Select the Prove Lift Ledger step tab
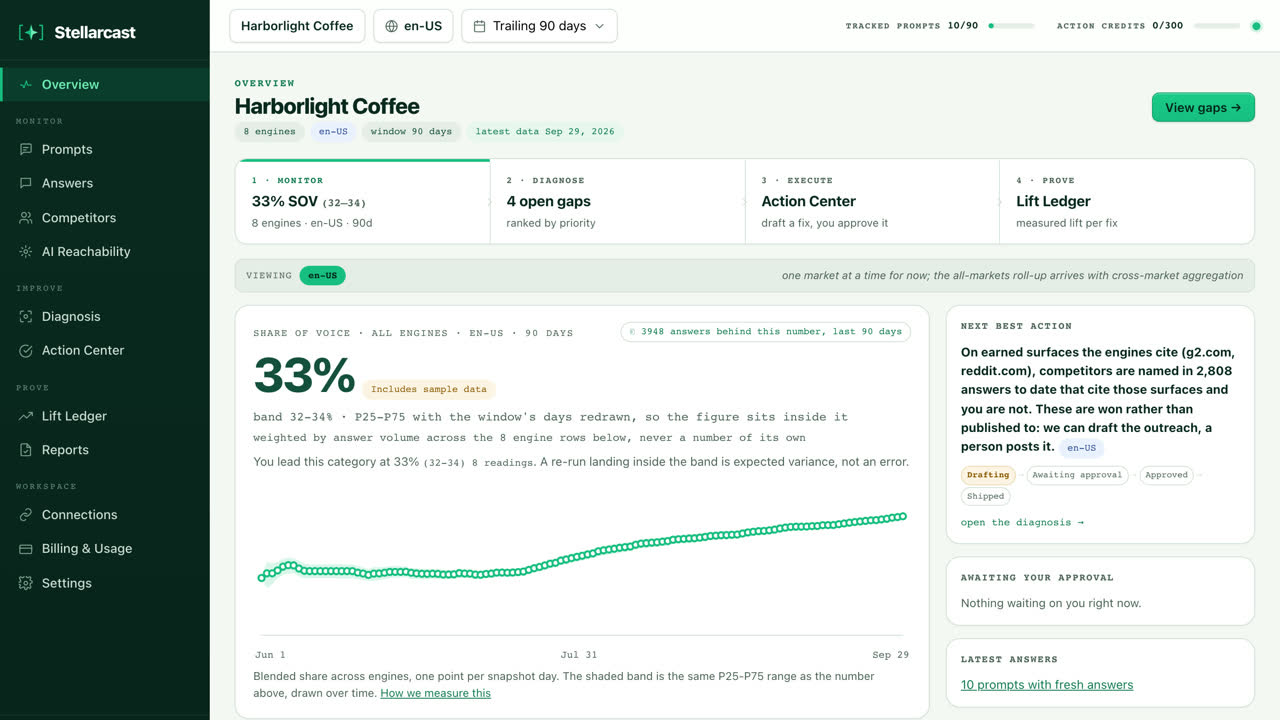 point(1127,201)
